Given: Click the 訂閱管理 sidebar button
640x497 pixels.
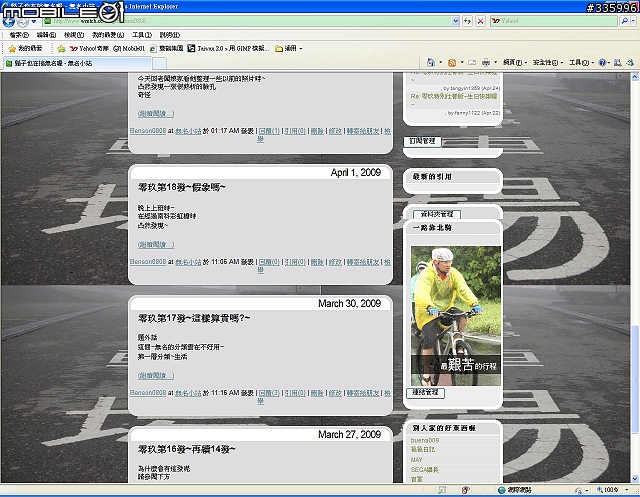Looking at the screenshot, I should (422, 141).
